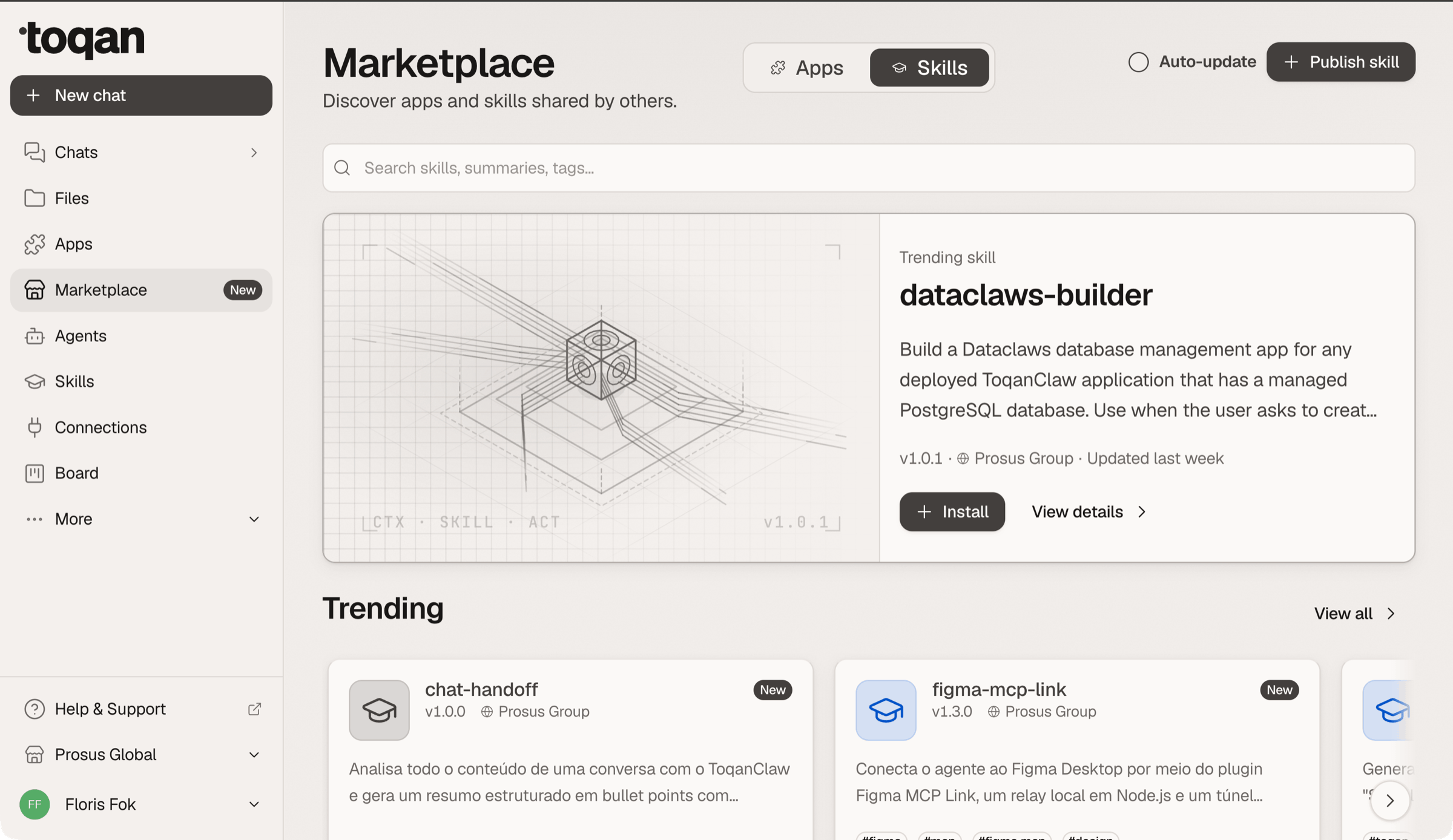This screenshot has width=1453, height=840.
Task: Open View details for dataclaws-builder
Action: coord(1089,512)
